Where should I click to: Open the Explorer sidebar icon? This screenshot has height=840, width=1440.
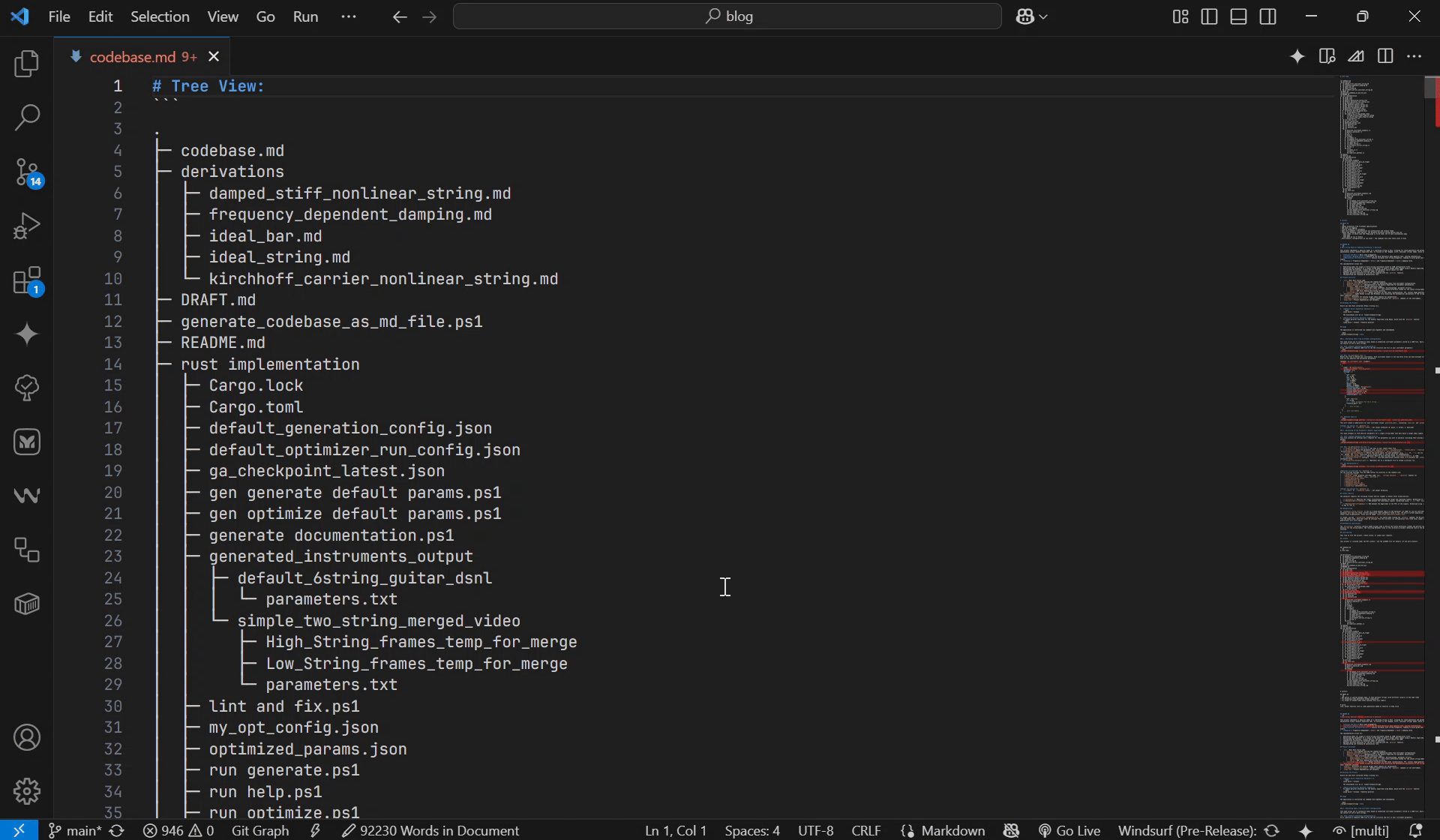[27, 64]
